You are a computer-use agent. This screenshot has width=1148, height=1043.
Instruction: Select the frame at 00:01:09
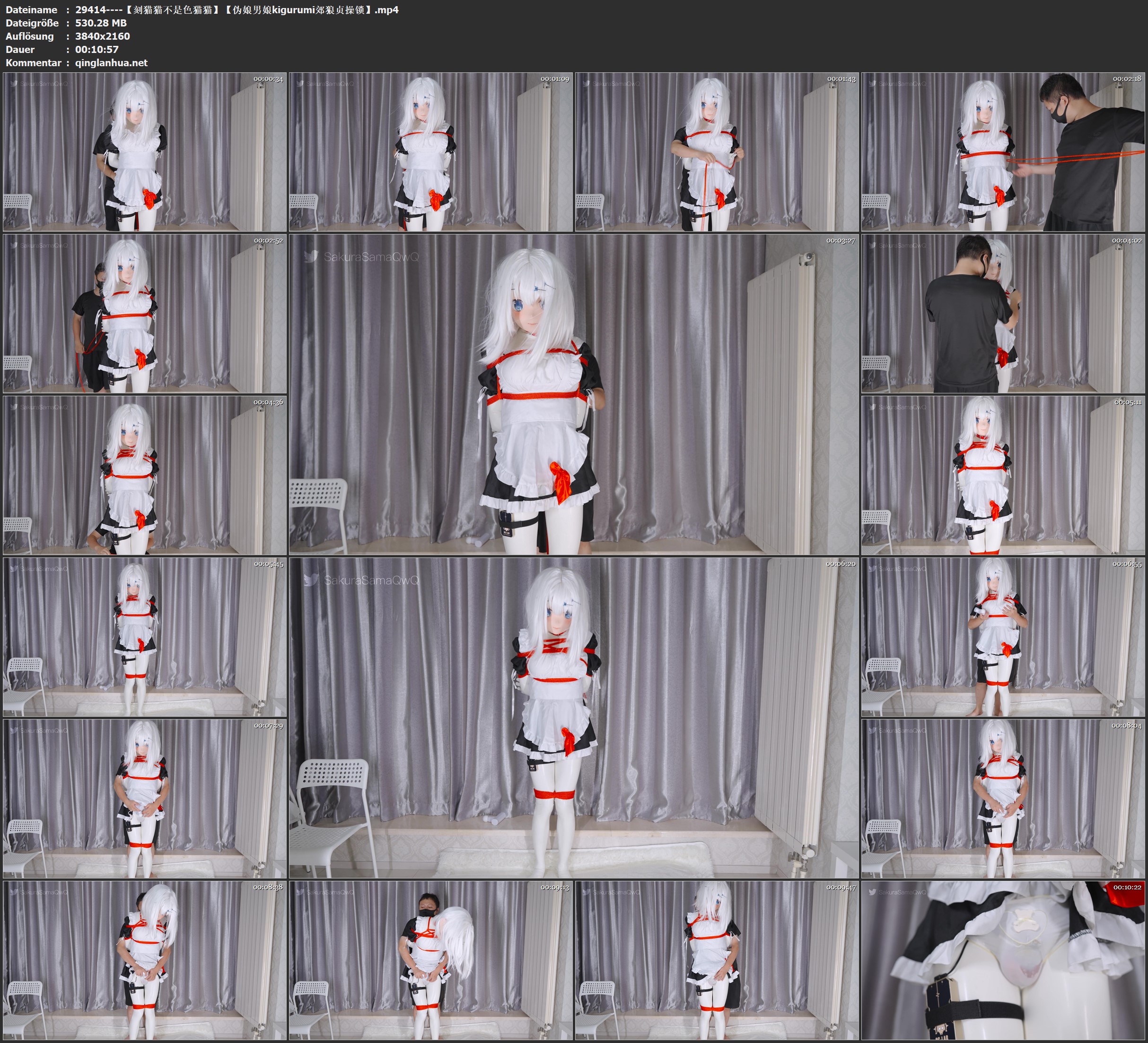[430, 151]
